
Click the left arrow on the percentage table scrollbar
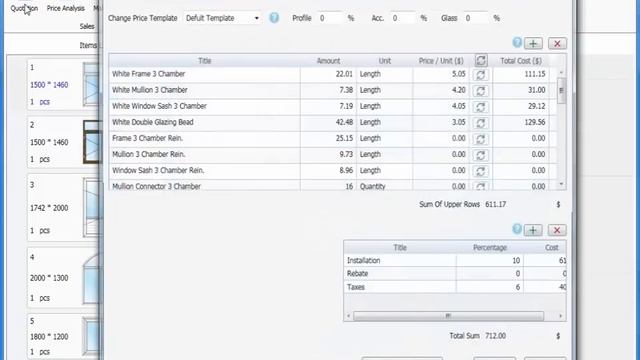(349, 316)
